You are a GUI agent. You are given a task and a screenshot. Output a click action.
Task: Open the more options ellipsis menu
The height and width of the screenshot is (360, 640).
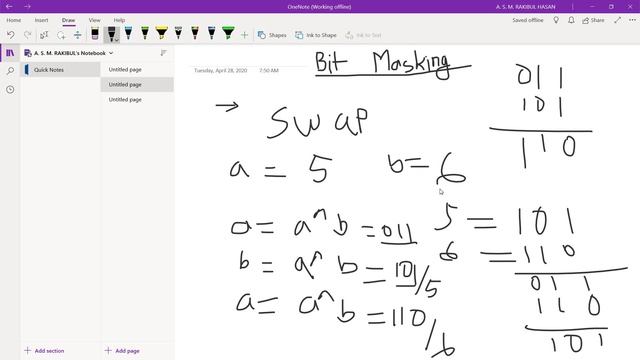tap(632, 20)
